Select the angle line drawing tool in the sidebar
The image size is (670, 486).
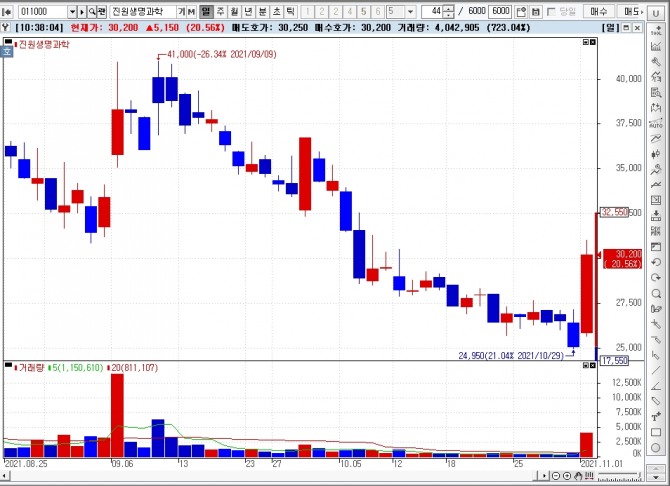click(x=656, y=386)
